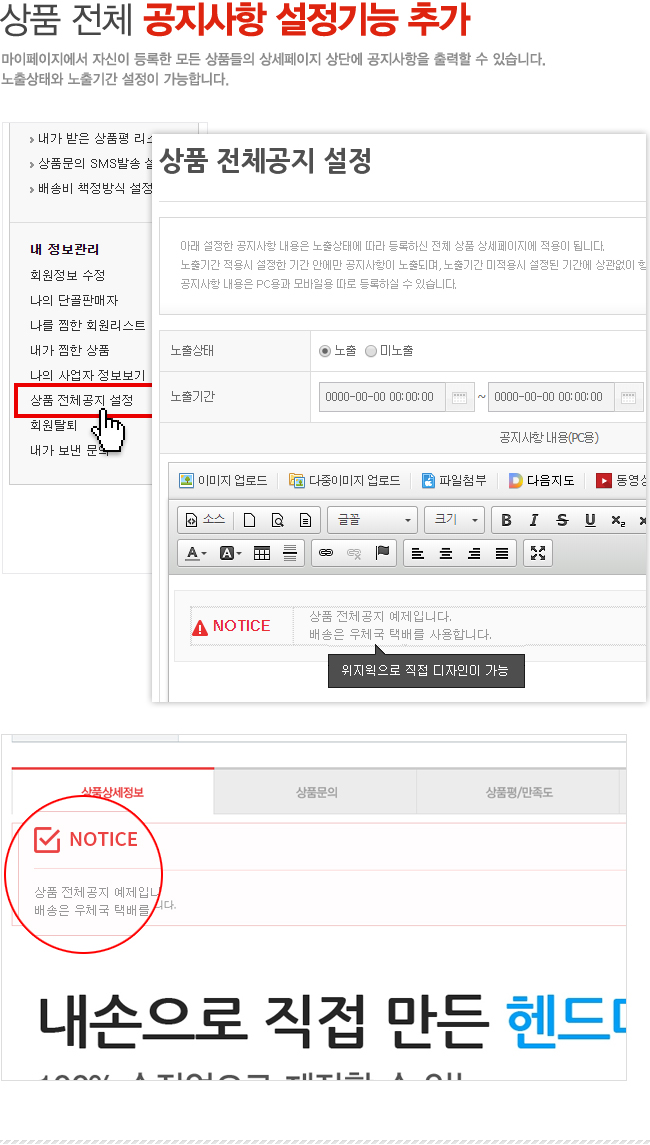Center-align the text

pyautogui.click(x=446, y=554)
